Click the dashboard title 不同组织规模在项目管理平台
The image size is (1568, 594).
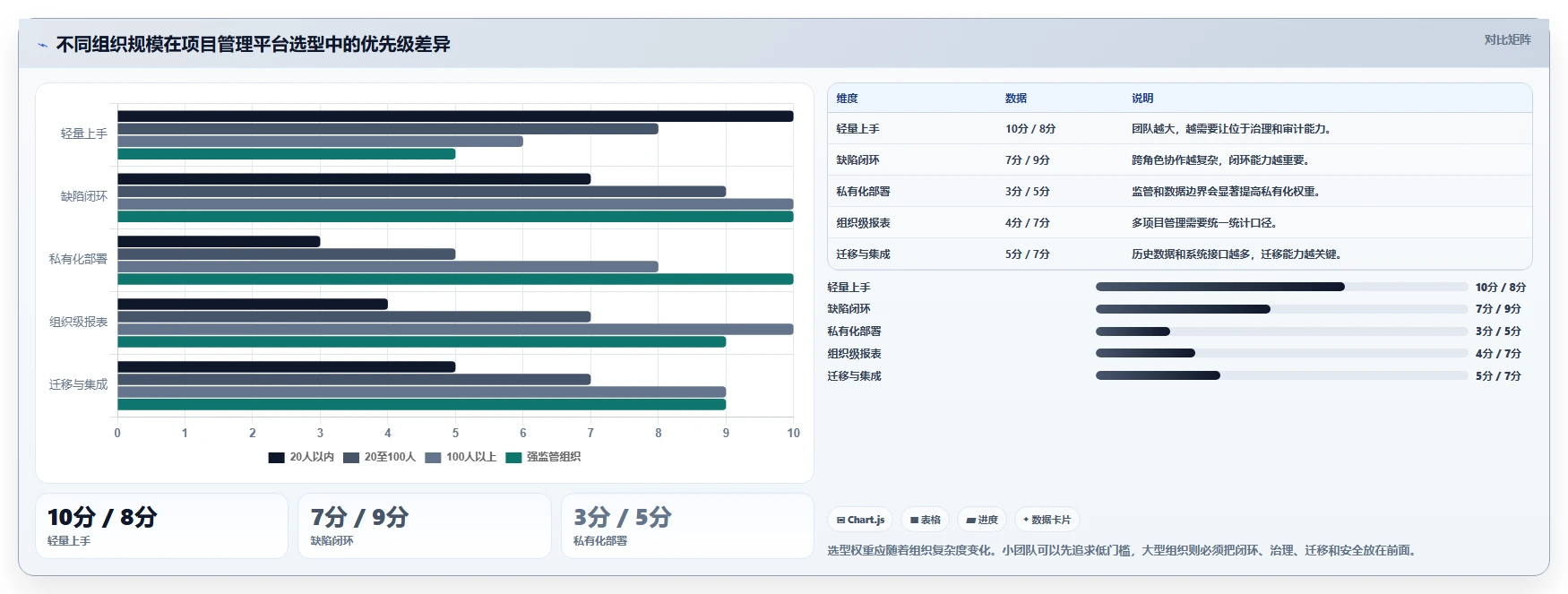coord(253,45)
